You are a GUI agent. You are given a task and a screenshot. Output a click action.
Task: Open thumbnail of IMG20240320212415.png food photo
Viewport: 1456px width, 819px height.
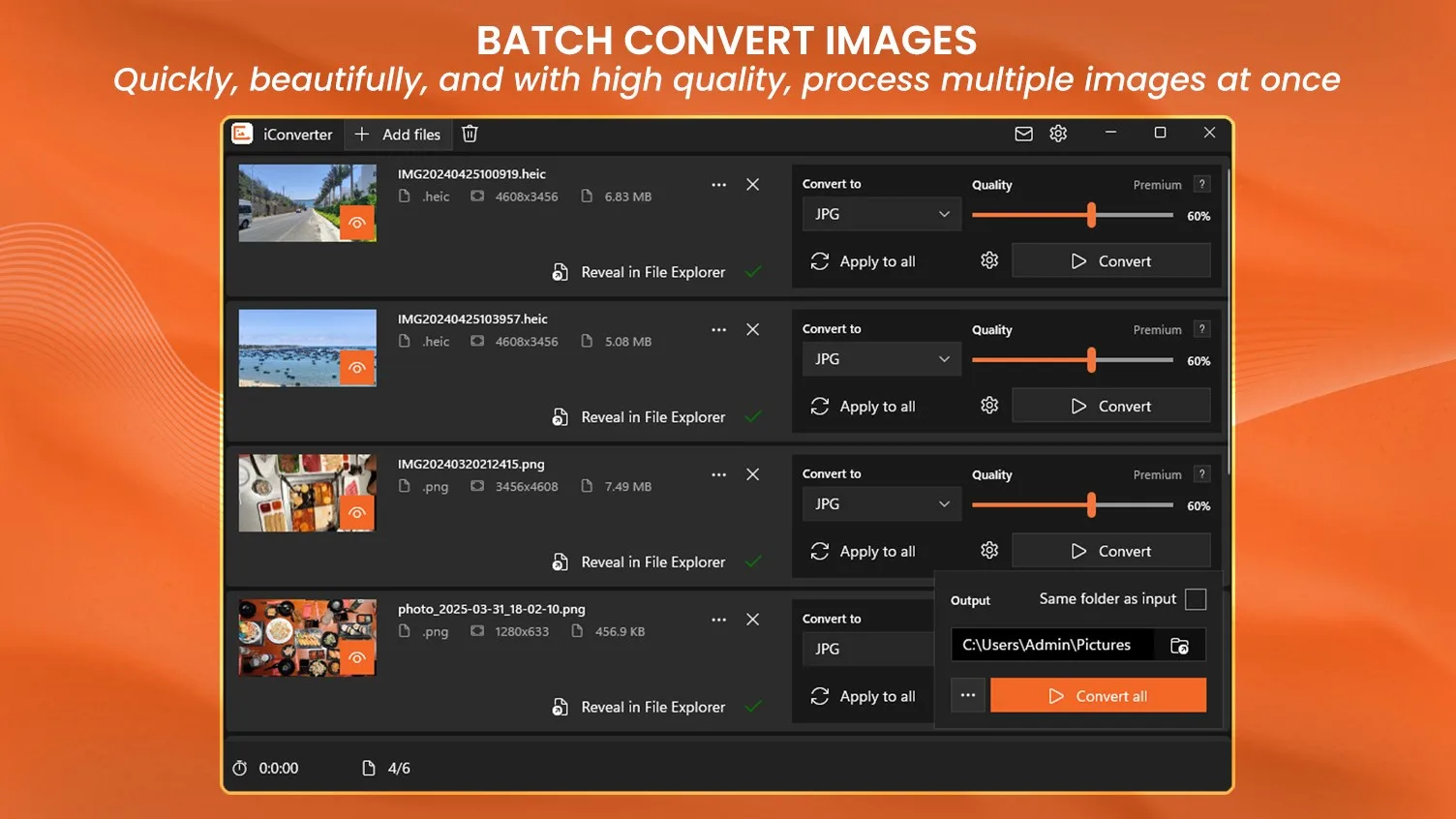308,493
